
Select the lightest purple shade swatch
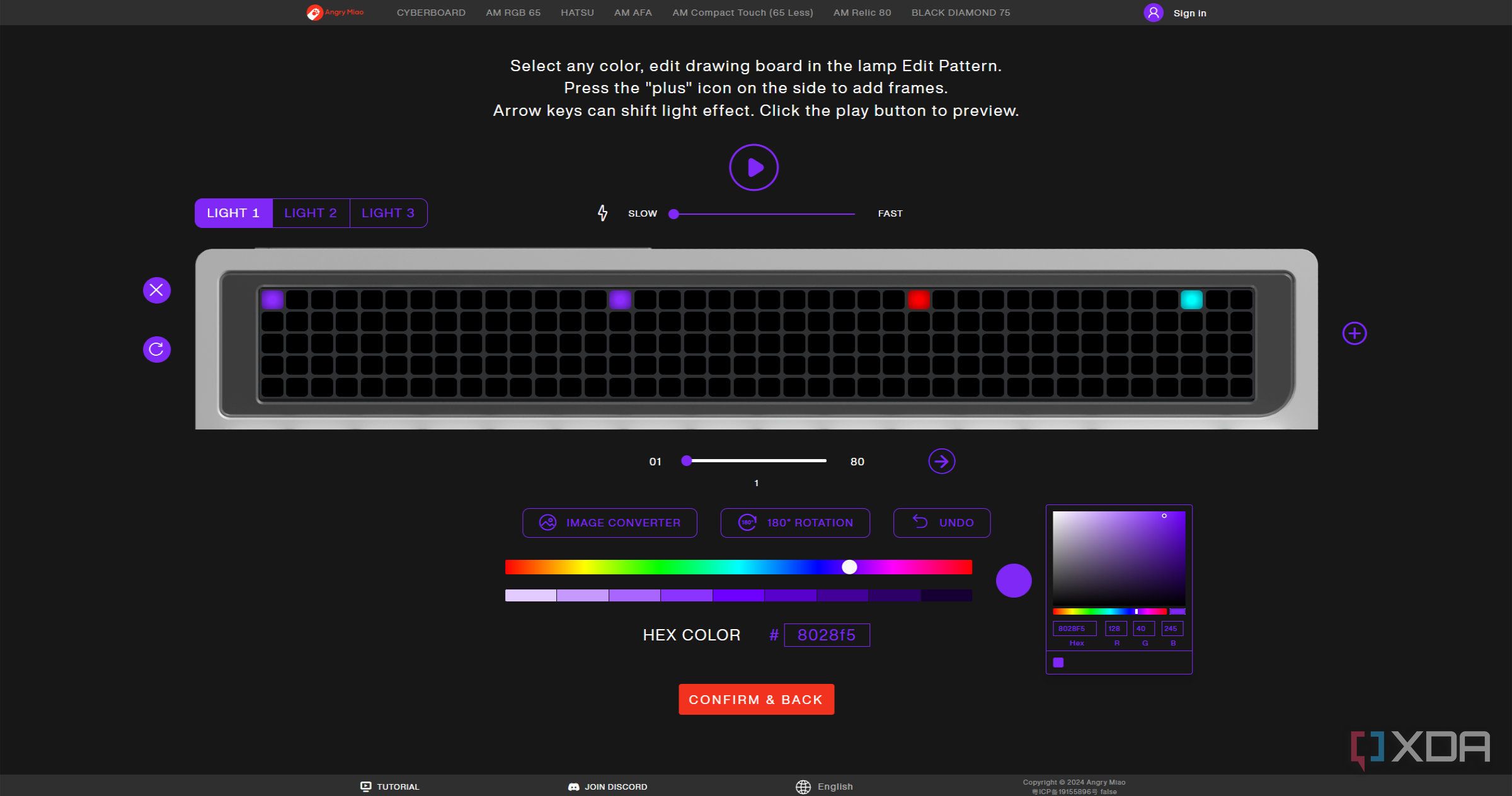click(530, 595)
